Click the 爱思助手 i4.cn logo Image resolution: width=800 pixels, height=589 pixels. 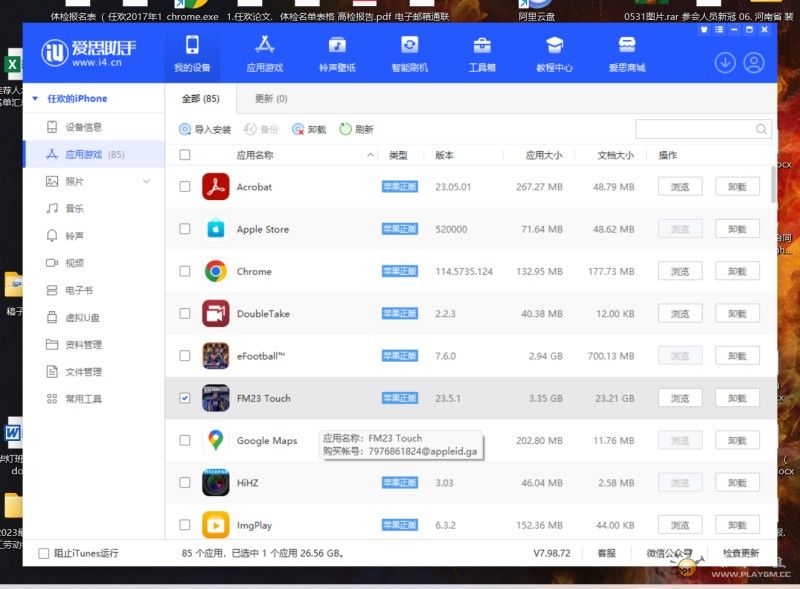pos(89,53)
